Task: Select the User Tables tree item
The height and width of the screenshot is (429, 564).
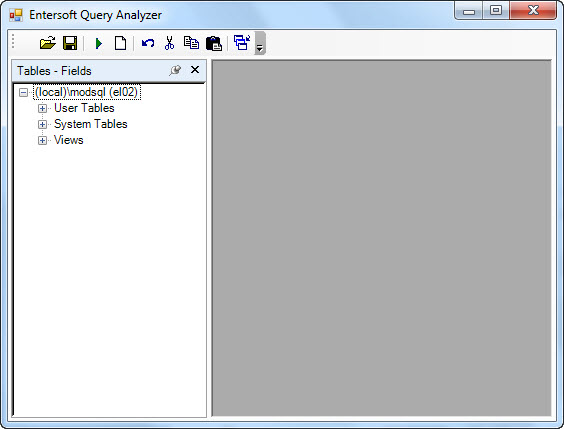Action: (84, 108)
